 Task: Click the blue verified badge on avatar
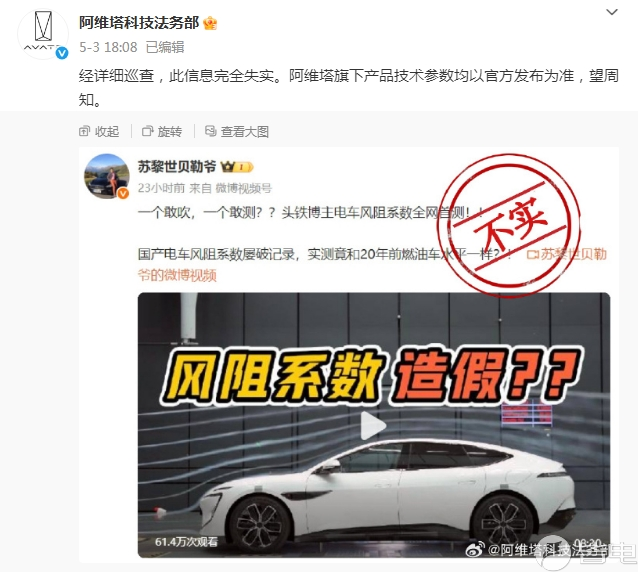click(x=62, y=53)
